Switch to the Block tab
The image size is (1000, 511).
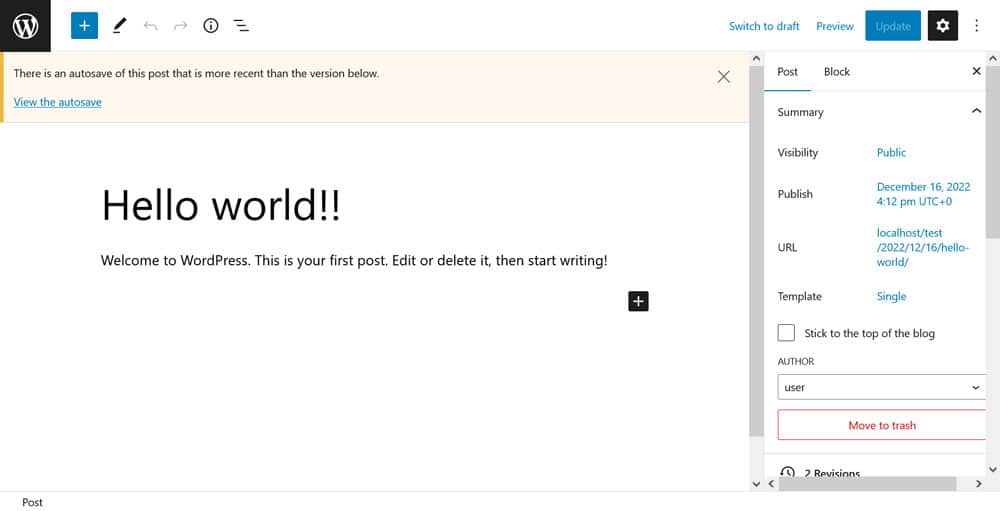point(836,72)
